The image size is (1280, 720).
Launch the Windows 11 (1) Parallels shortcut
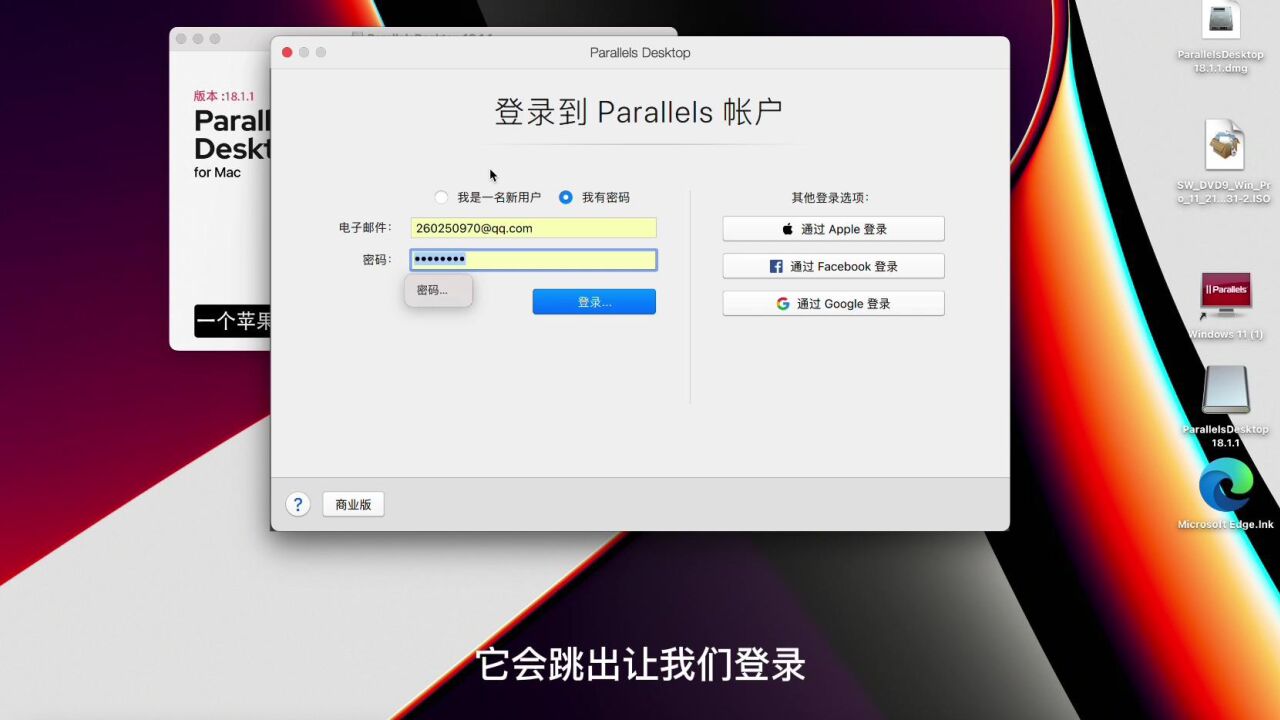[x=1225, y=296]
